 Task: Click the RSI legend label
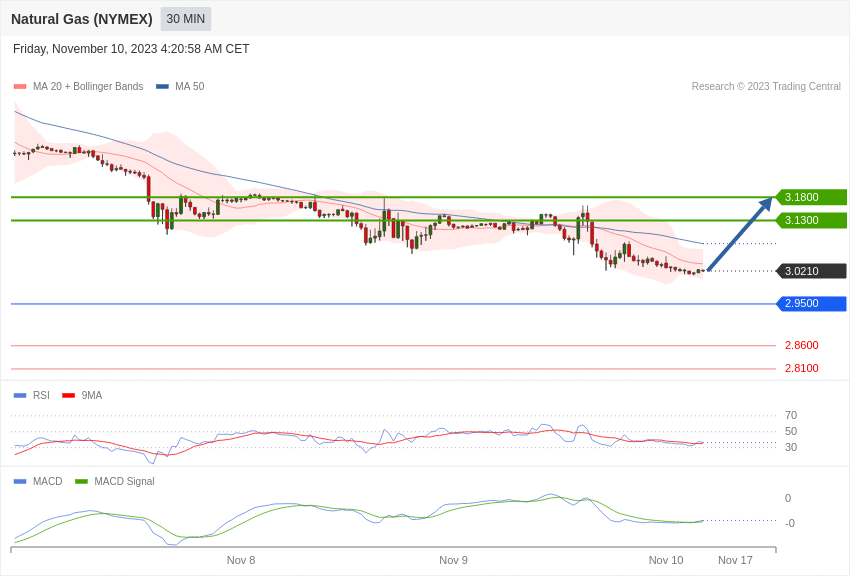click(x=41, y=396)
